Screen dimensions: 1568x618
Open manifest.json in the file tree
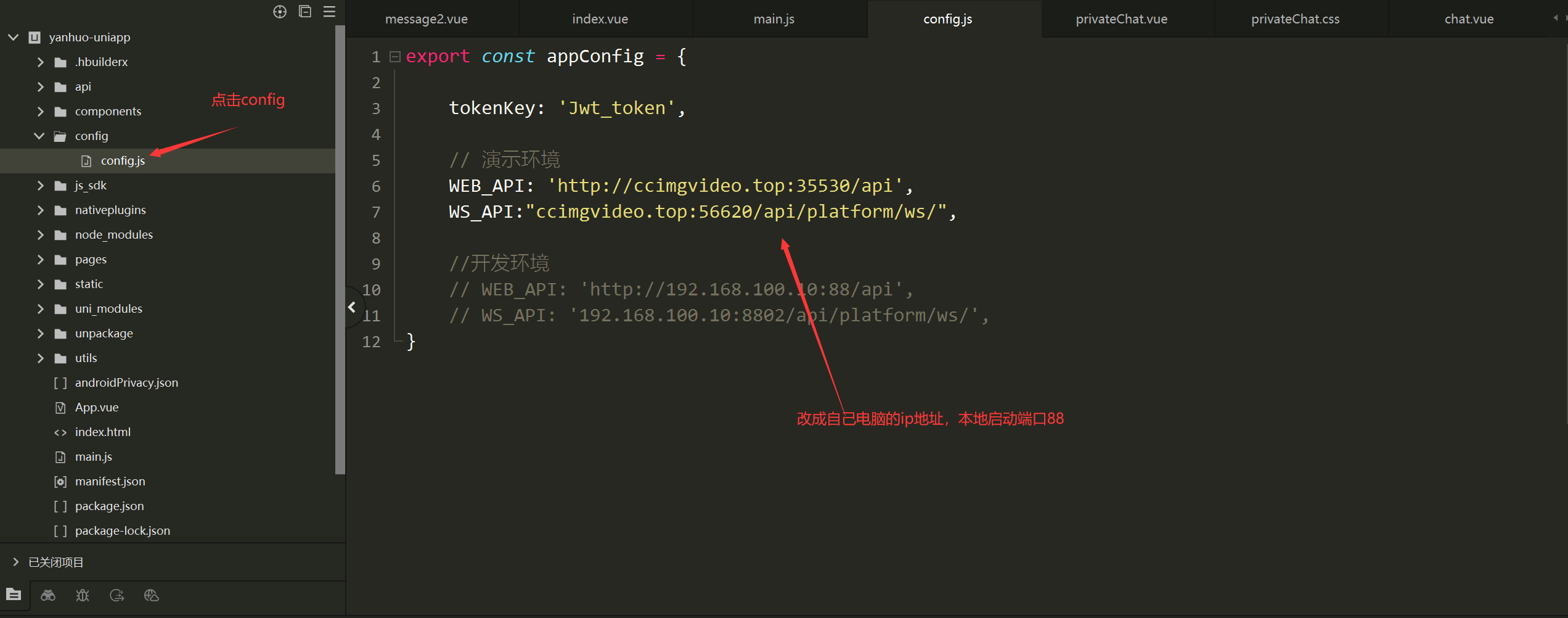click(110, 481)
